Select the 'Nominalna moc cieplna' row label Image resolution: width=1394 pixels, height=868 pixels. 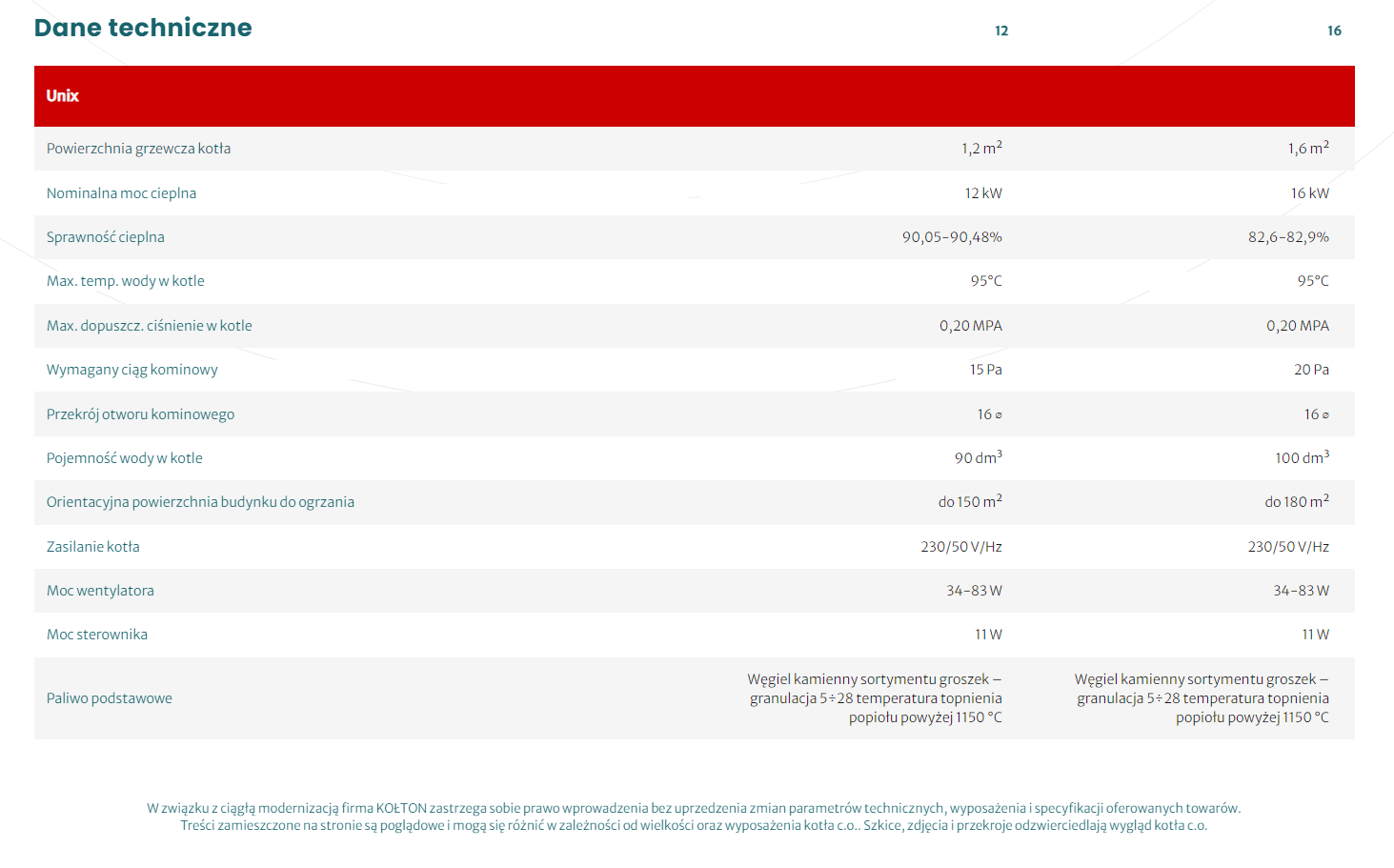pos(121,193)
